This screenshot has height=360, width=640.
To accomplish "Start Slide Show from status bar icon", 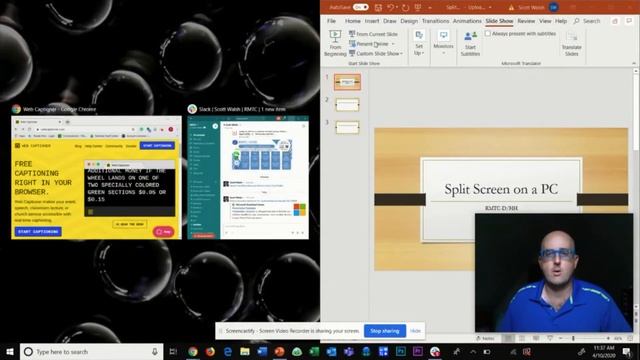I will pos(550,338).
